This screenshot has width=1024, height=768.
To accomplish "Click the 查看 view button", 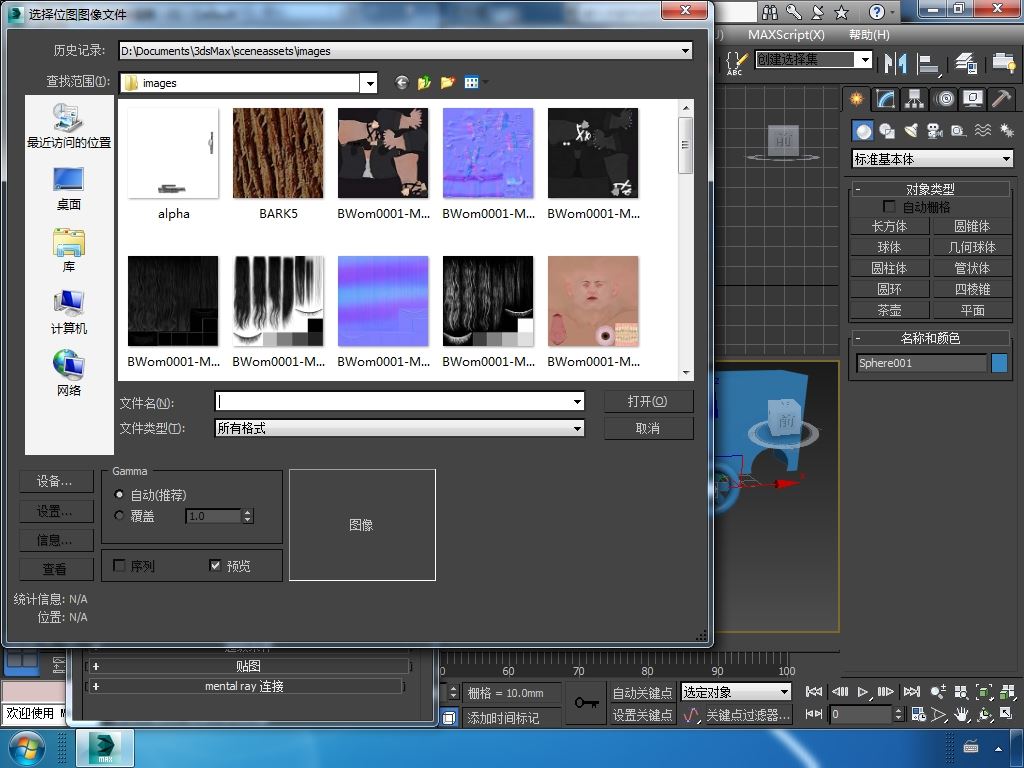I will tap(56, 569).
